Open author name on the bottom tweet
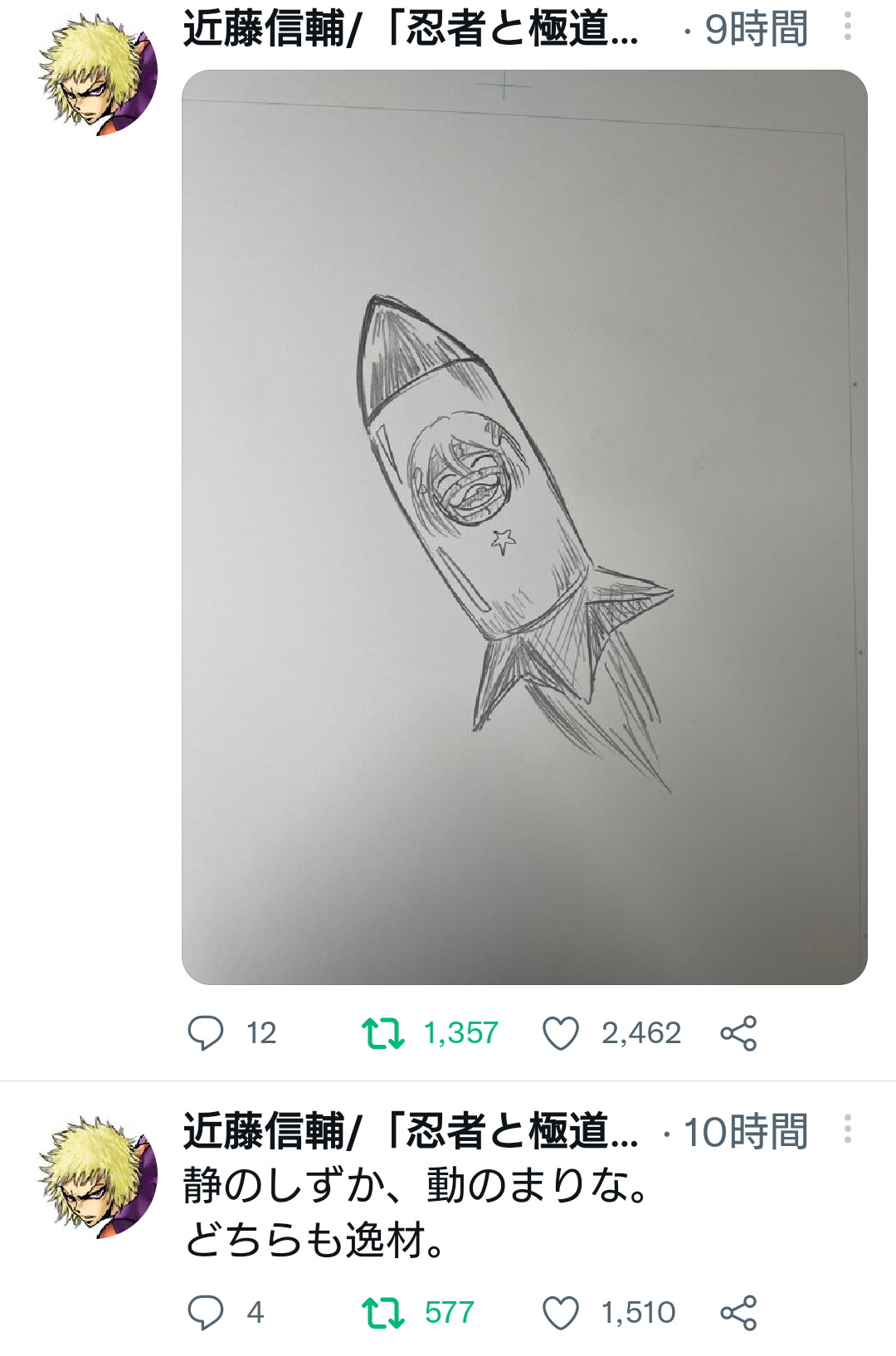896x1356 pixels. tap(411, 1131)
